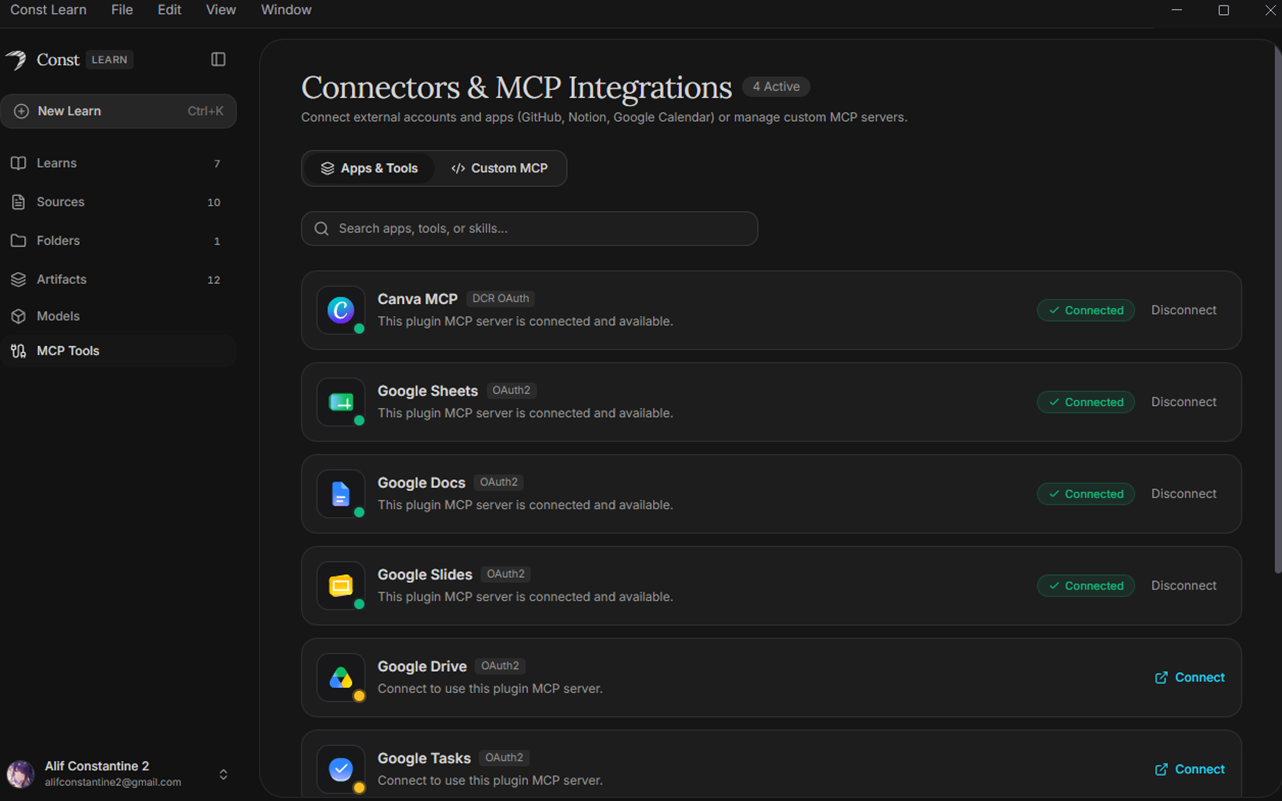Click the search magnifier icon
The image size is (1282, 801).
click(322, 229)
